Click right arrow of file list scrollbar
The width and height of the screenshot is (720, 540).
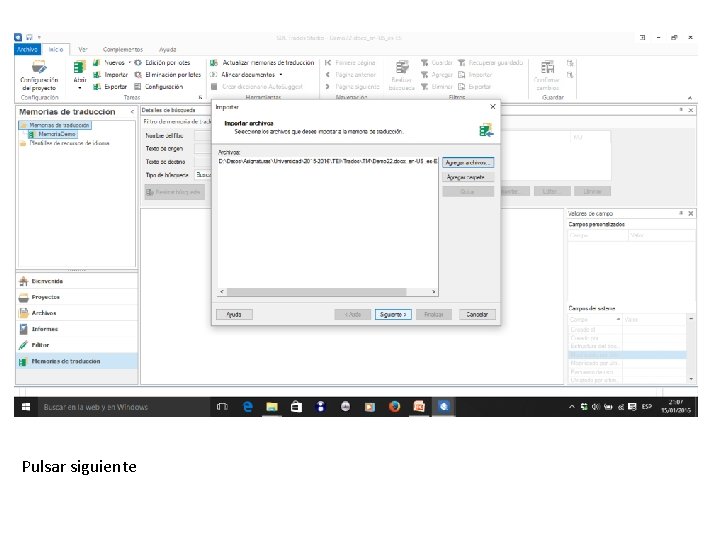433,292
